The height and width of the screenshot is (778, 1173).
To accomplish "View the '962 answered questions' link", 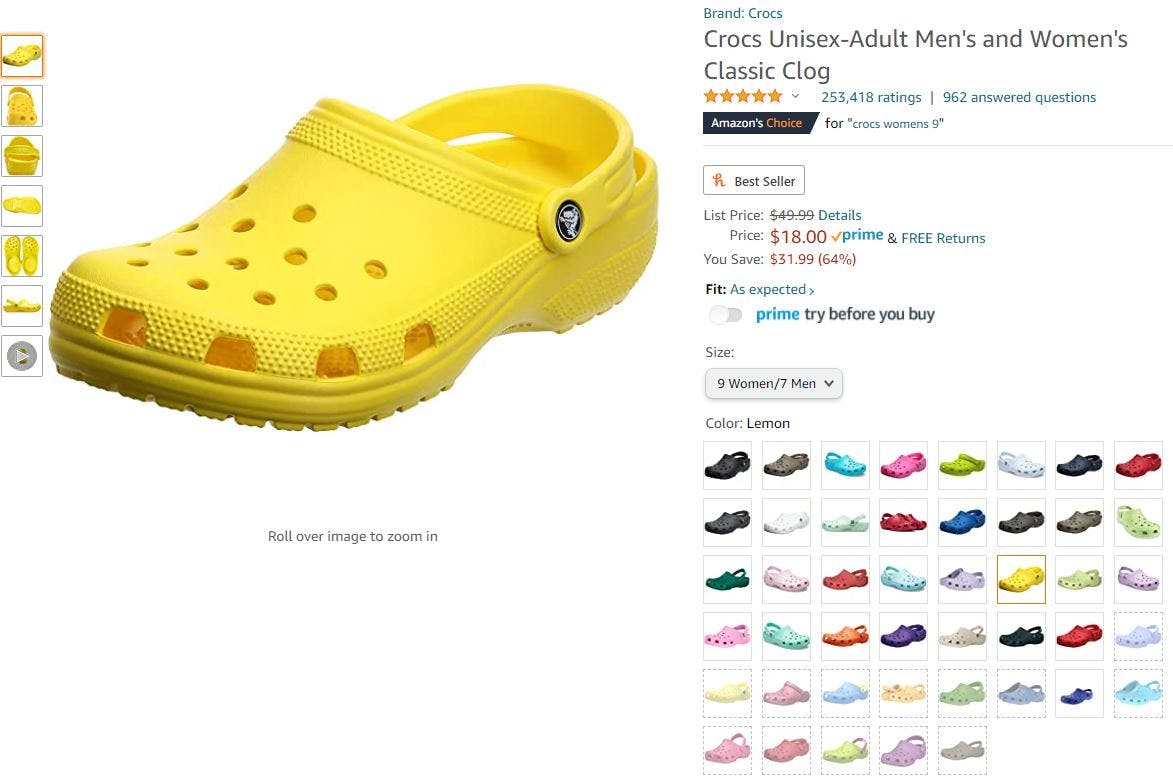I will click(1019, 97).
